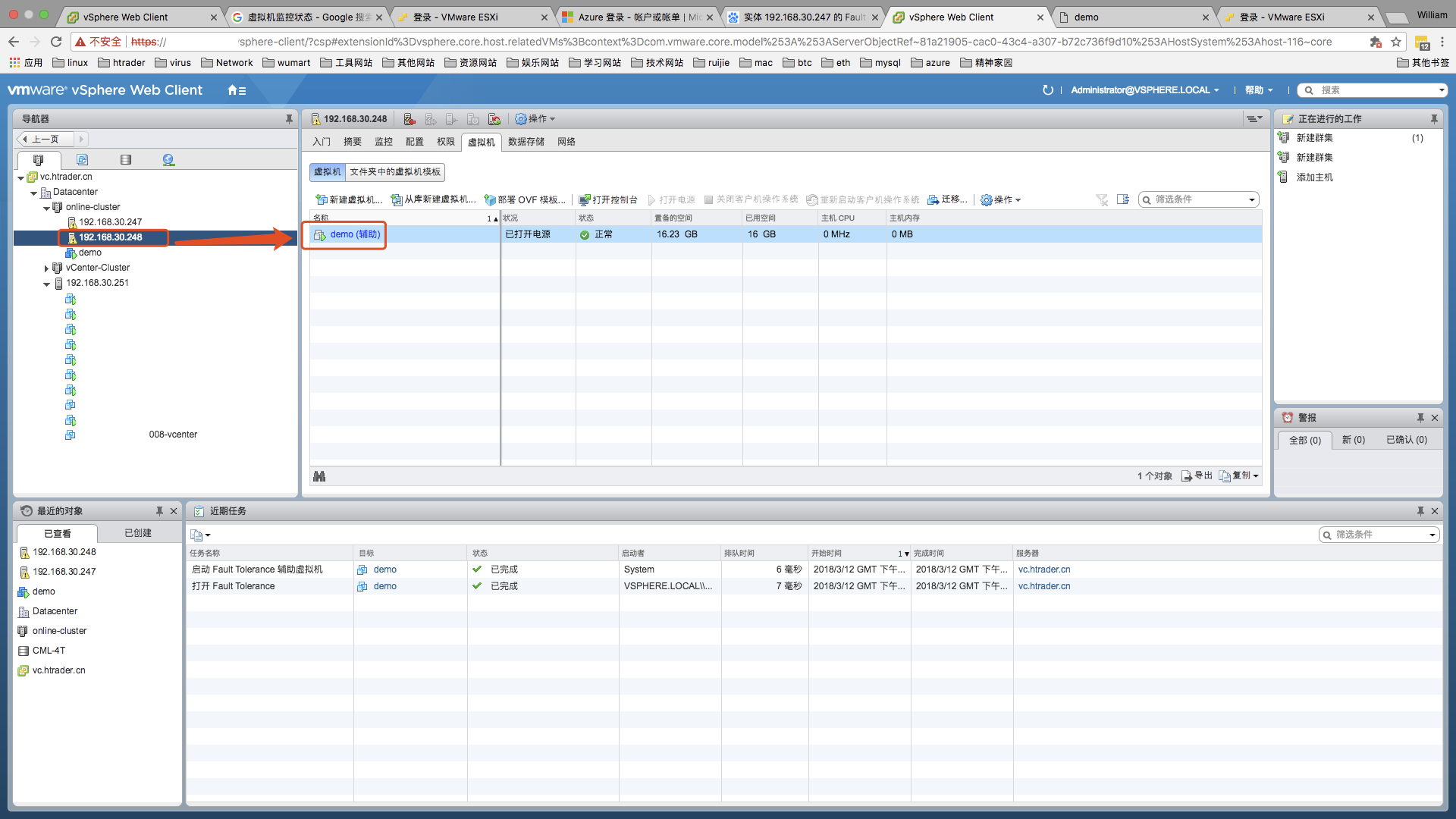Image resolution: width=1456 pixels, height=819 pixels.
Task: Open the 复制 copy dropdown below VM list
Action: 1239,476
